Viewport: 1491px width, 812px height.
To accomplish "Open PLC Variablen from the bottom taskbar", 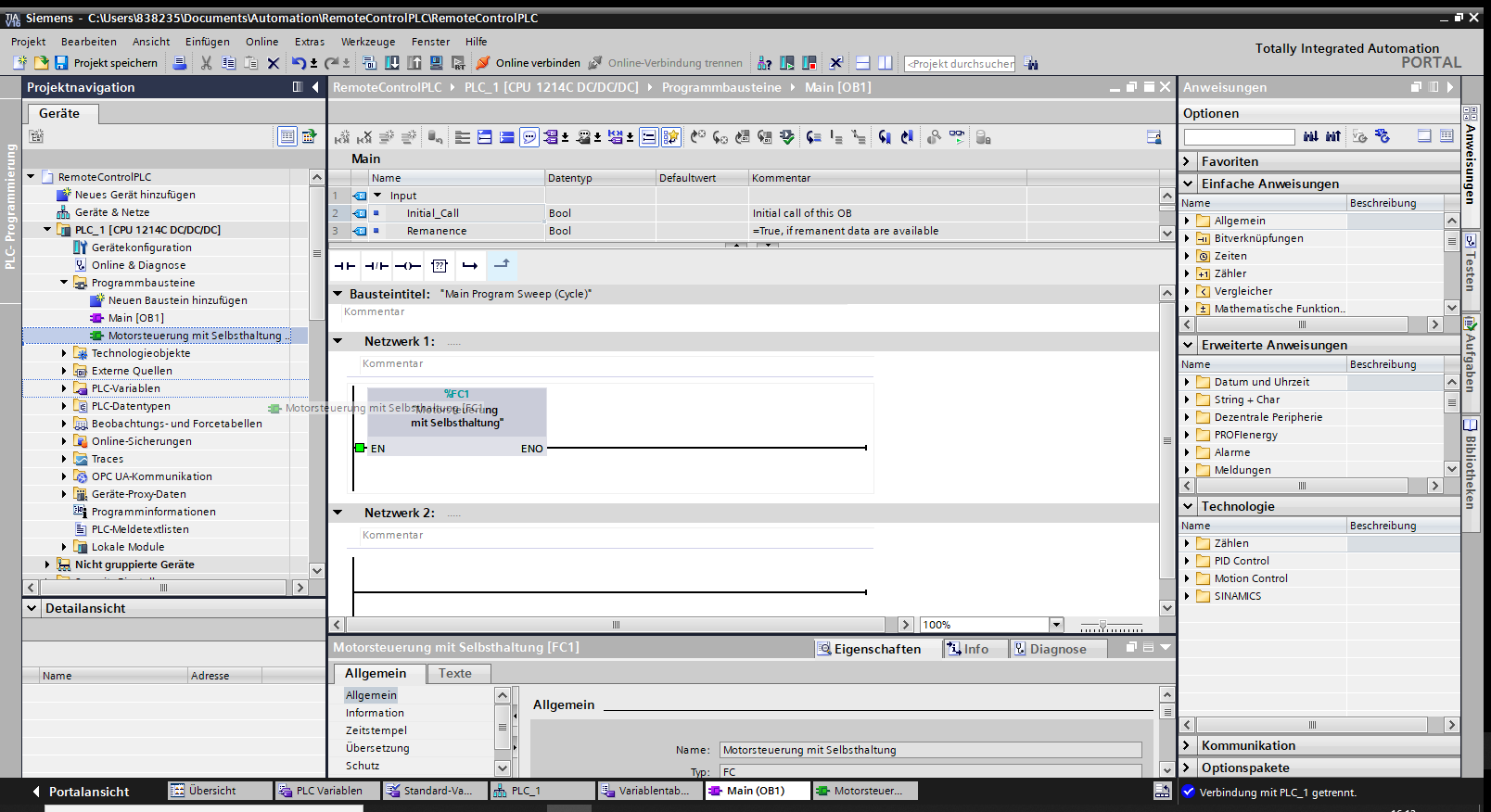I will [327, 791].
